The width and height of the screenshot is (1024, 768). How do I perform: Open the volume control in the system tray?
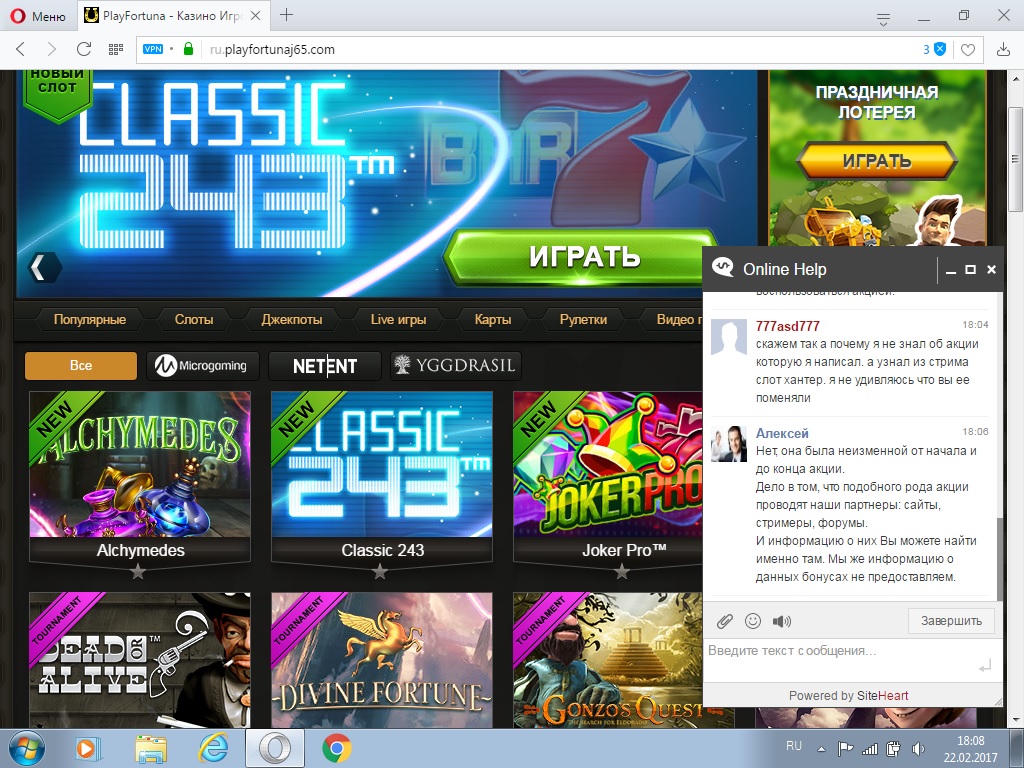918,749
